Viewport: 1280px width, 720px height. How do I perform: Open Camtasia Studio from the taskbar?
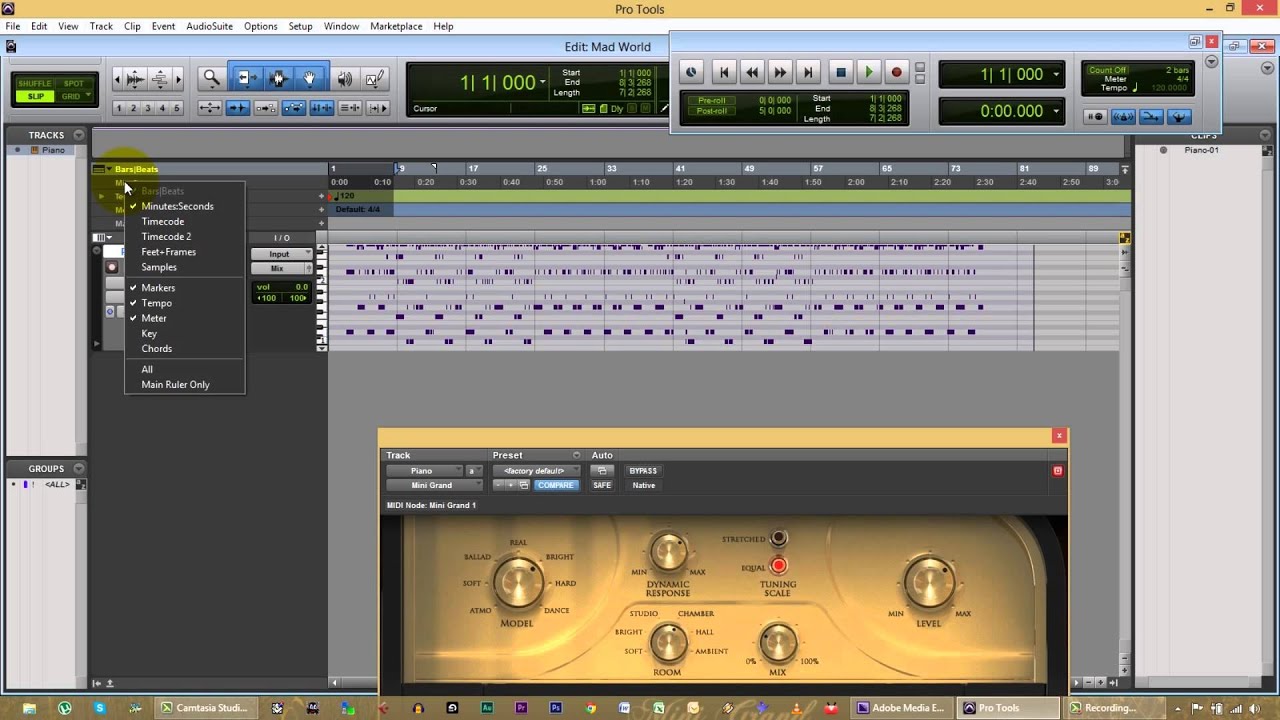205,708
